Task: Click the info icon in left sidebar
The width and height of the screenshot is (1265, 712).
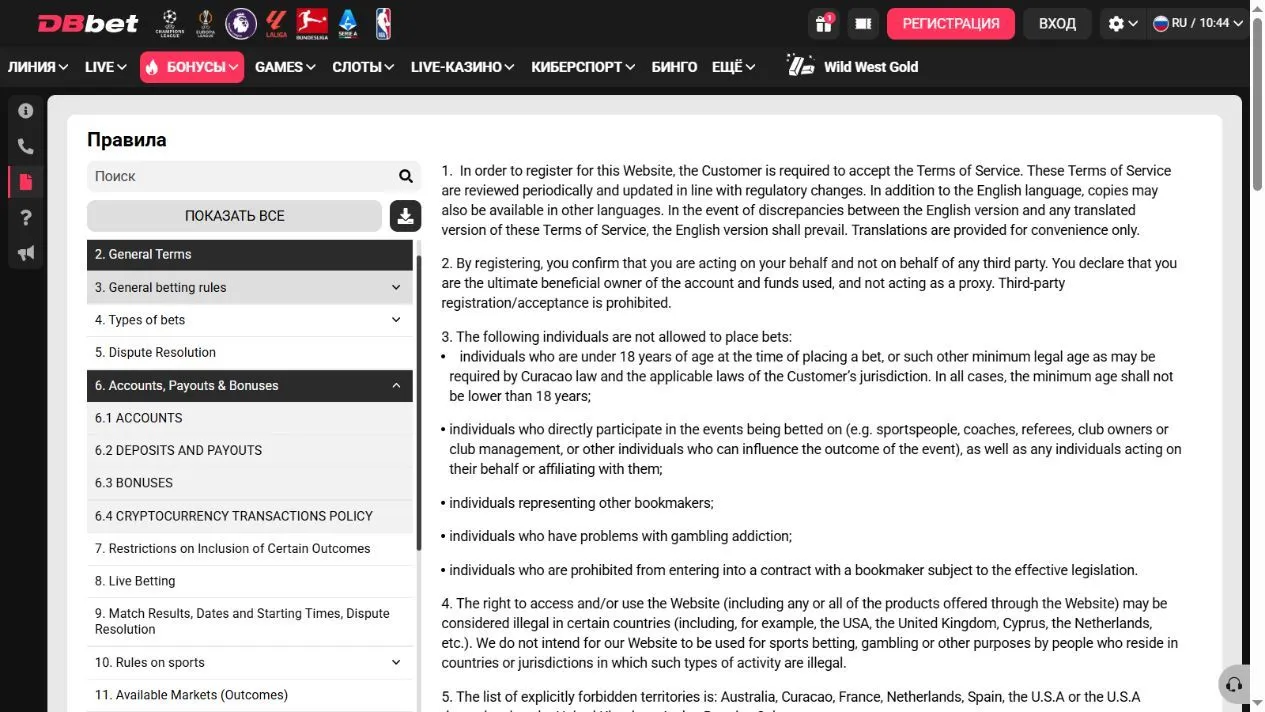Action: (x=26, y=111)
